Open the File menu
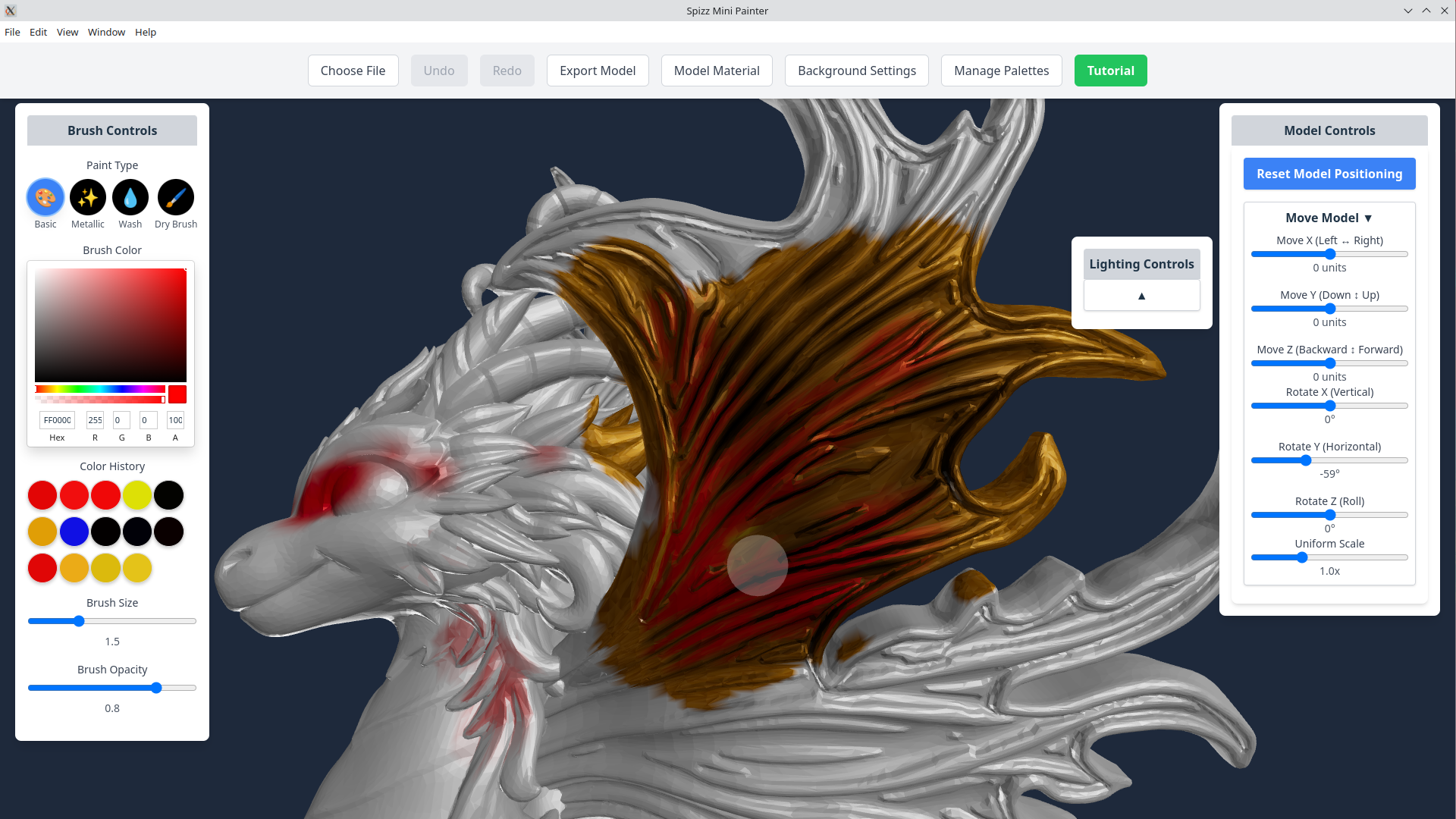This screenshot has width=1456, height=819. tap(12, 32)
